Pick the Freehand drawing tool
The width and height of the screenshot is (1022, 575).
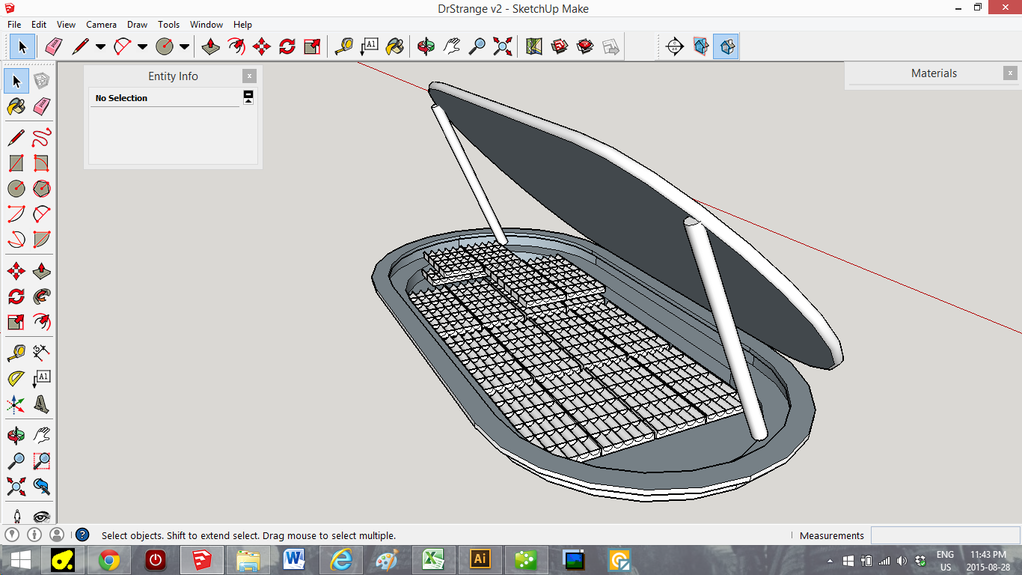pos(42,138)
